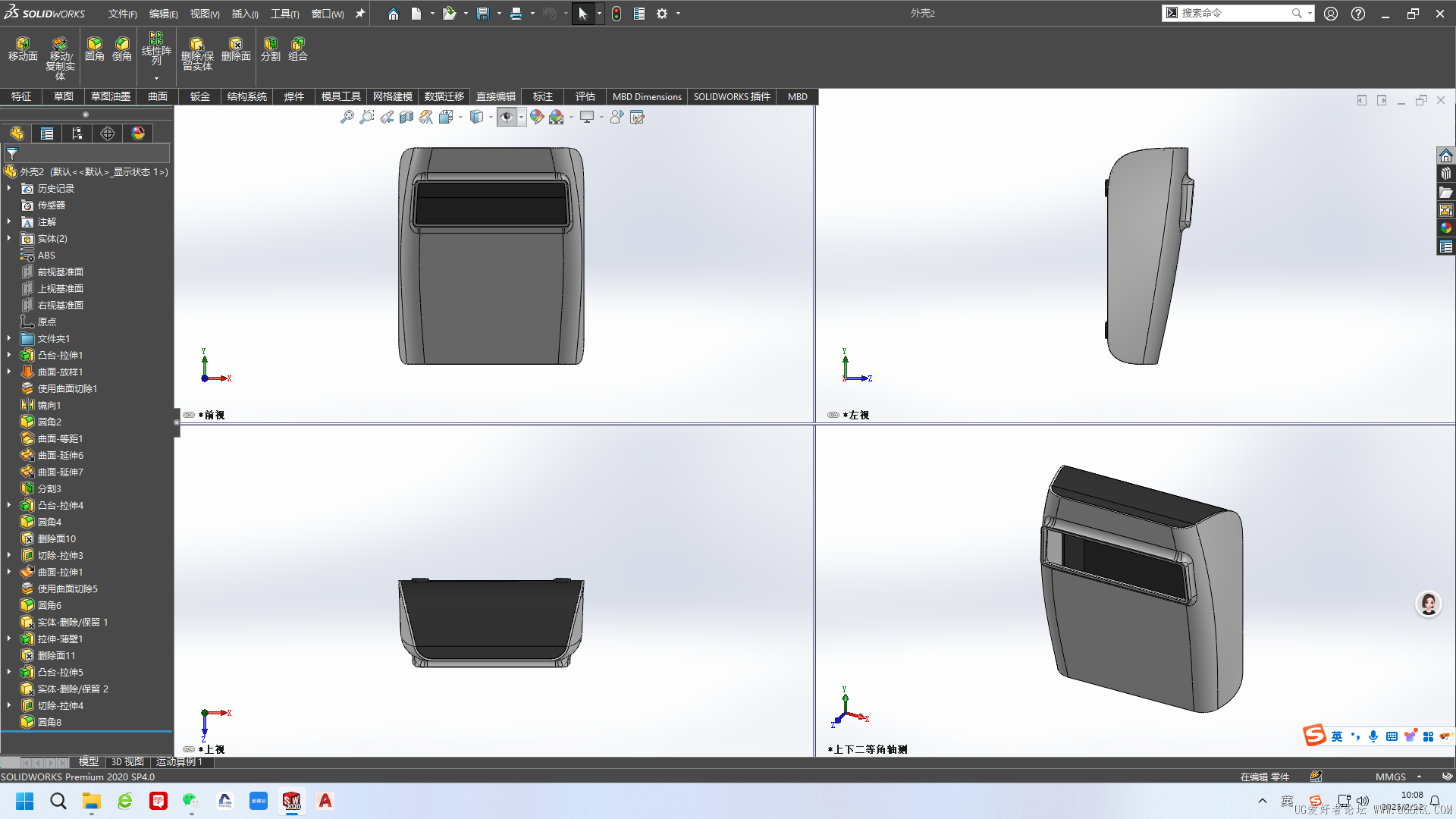Switch to the 评估 ribbon tab

pyautogui.click(x=585, y=96)
